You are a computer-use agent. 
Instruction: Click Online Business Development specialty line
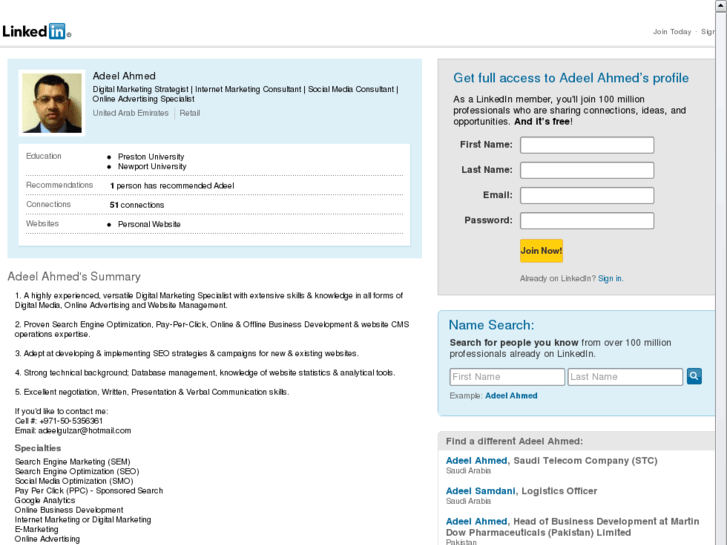pos(69,510)
